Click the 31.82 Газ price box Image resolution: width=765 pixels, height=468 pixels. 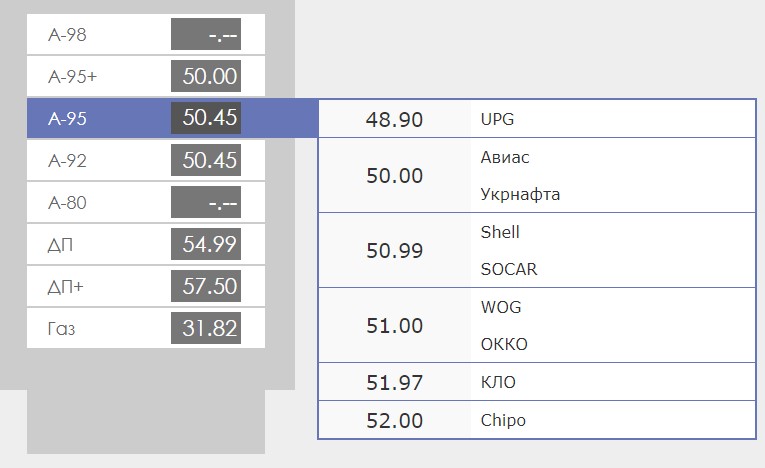coord(206,328)
